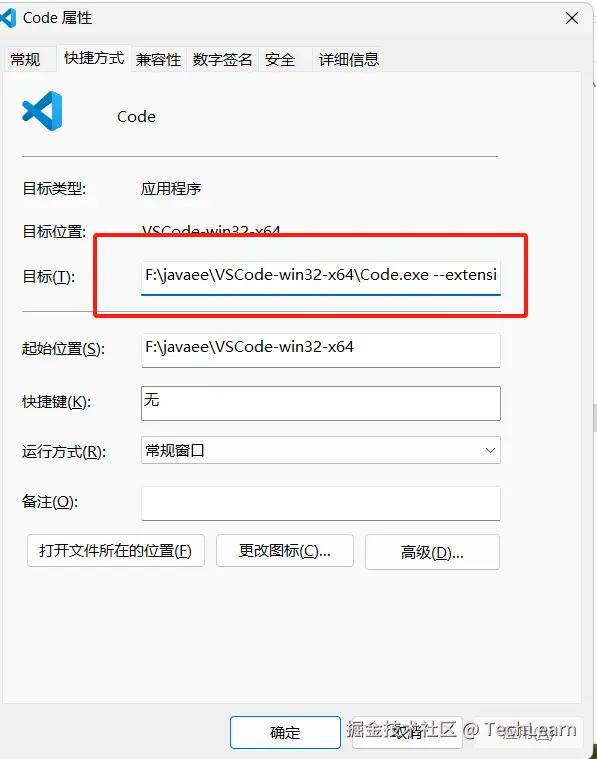Select the 快捷方式 tab
Screen dimensions: 597x759
[x=94, y=58]
